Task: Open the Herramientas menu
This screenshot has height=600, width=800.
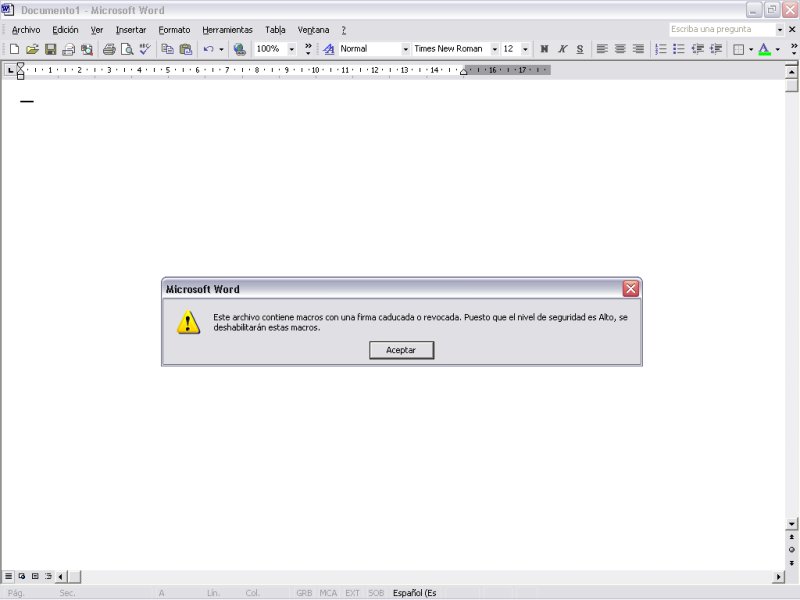Action: point(227,30)
